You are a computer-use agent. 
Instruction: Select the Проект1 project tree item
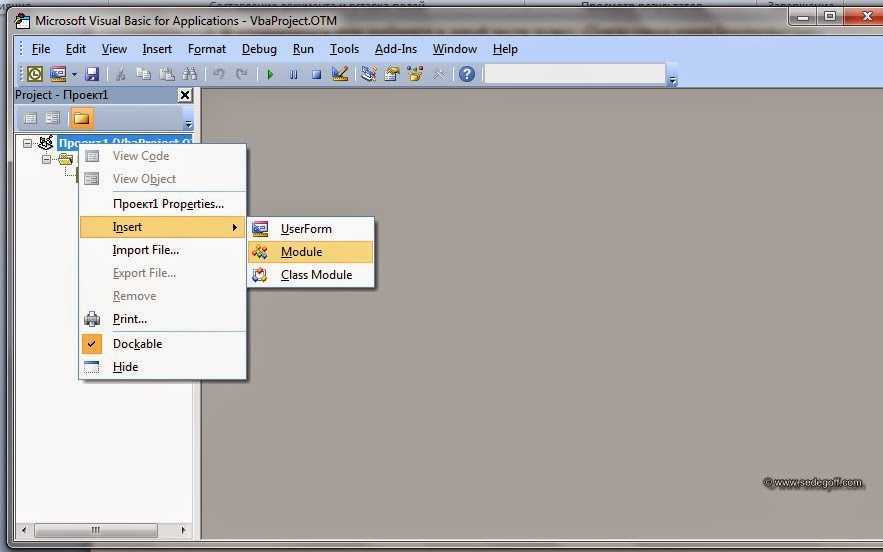coord(124,143)
